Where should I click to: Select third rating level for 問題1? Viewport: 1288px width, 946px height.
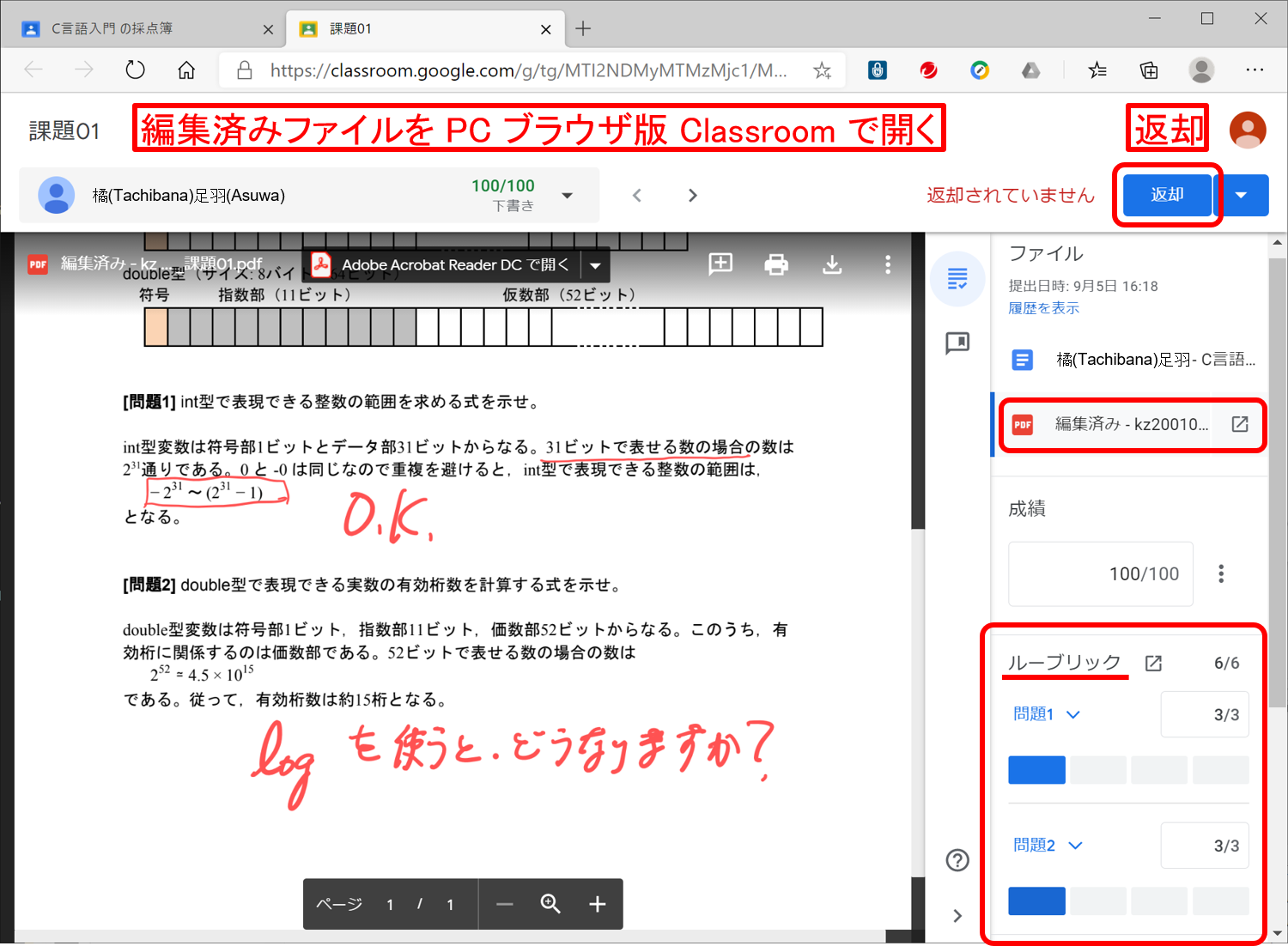[1159, 770]
